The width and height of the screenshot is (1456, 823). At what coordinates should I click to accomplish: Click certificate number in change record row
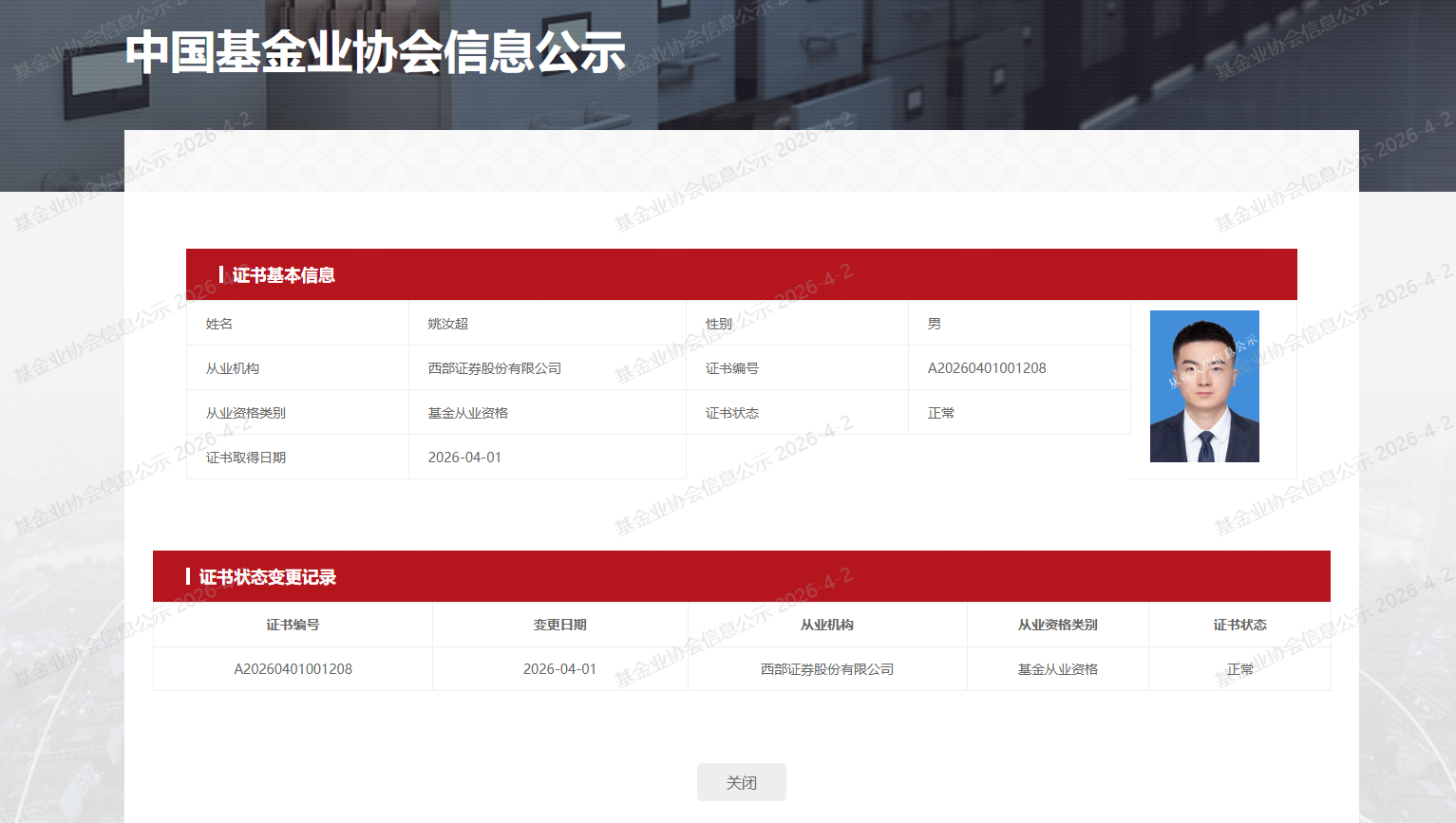coord(293,669)
